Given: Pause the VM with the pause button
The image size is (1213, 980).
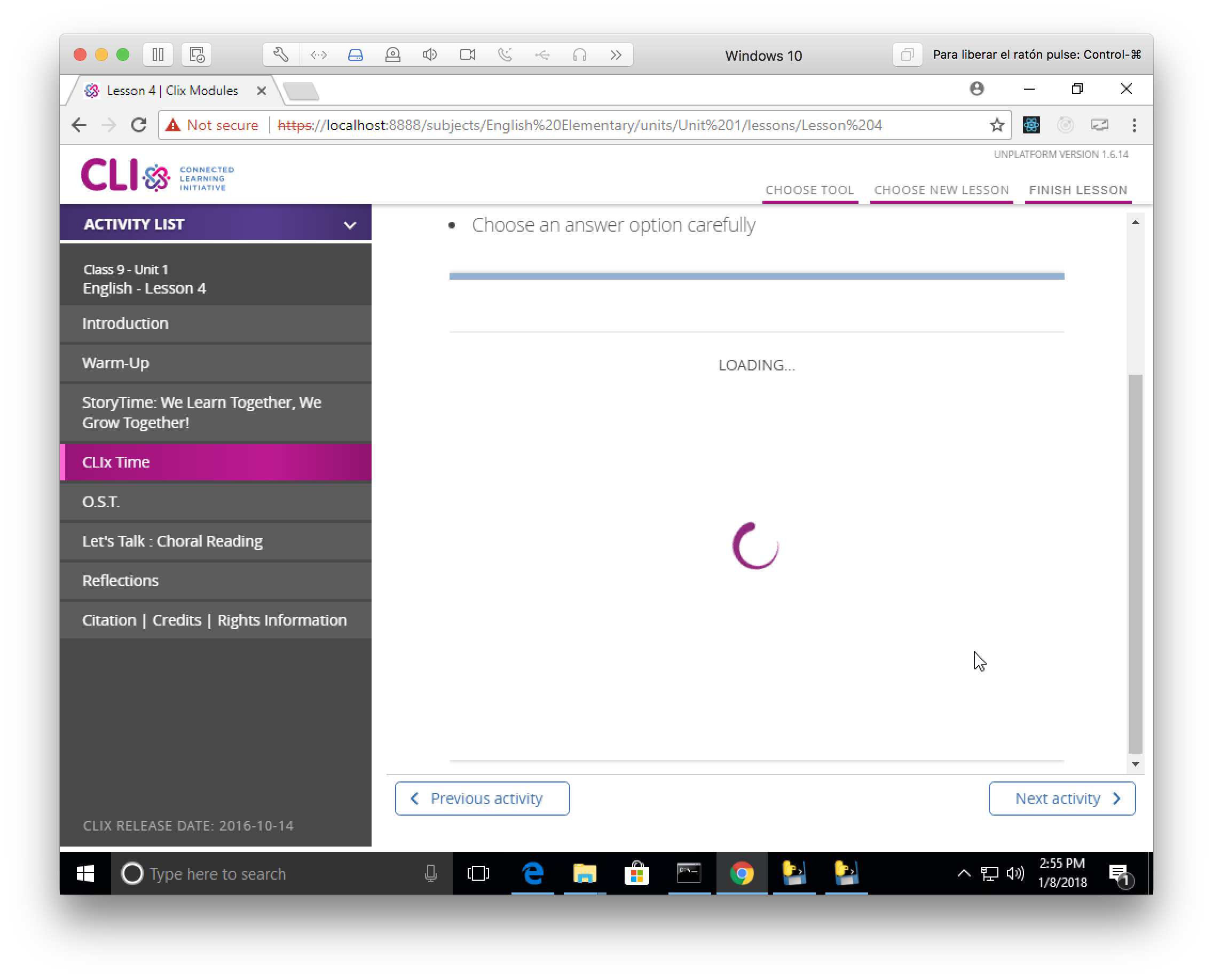Looking at the screenshot, I should 158,55.
